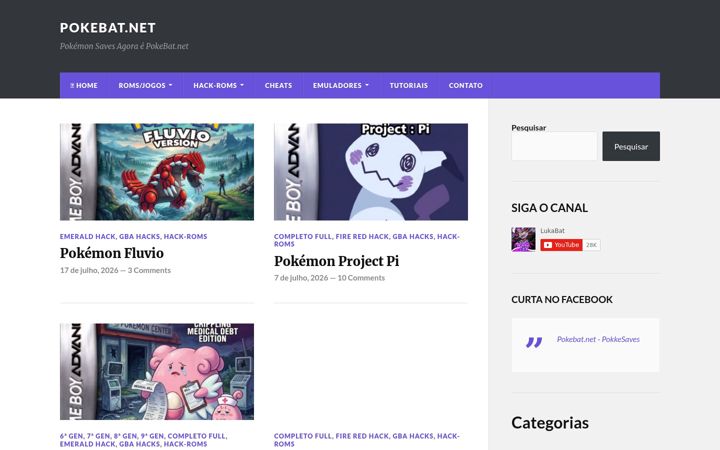Open the Medical Debt Edition Blissey thumbnail

pyautogui.click(x=157, y=371)
